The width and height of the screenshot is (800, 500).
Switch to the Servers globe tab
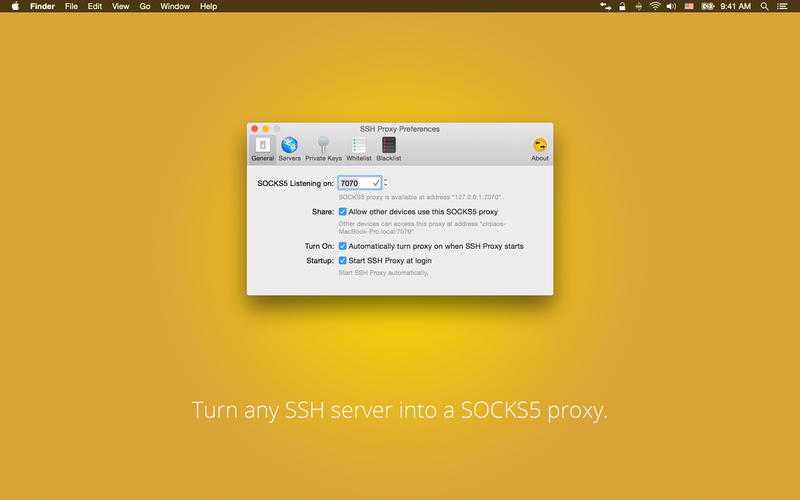point(289,149)
